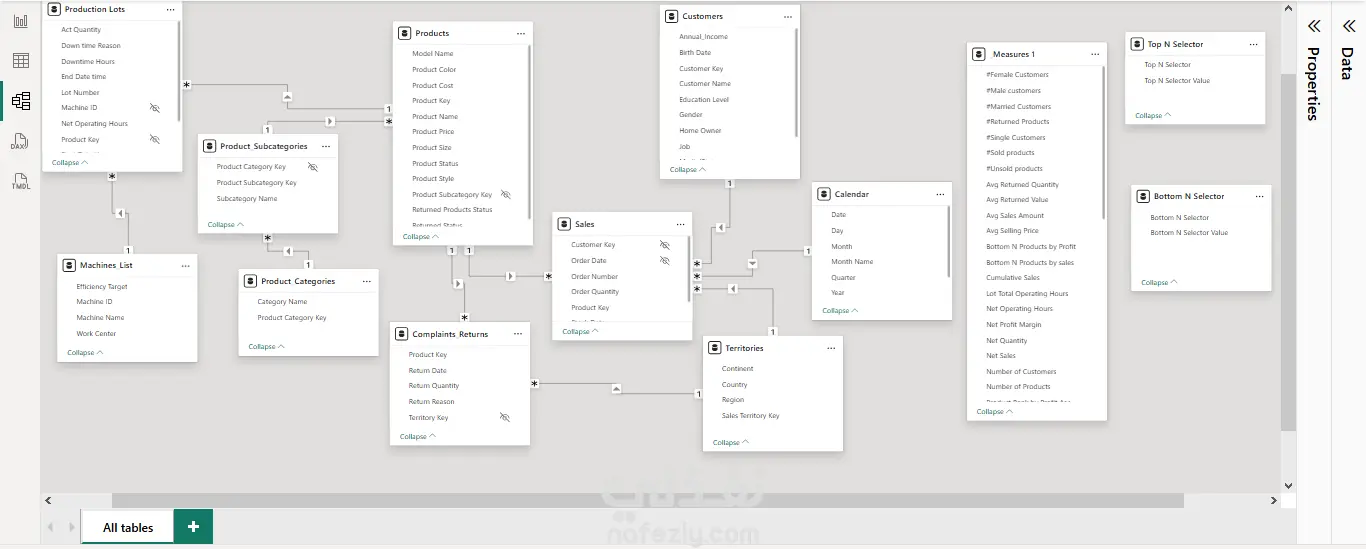This screenshot has width=1366, height=549.
Task: Toggle visibility of Sales Customer Key field
Action: (x=664, y=244)
